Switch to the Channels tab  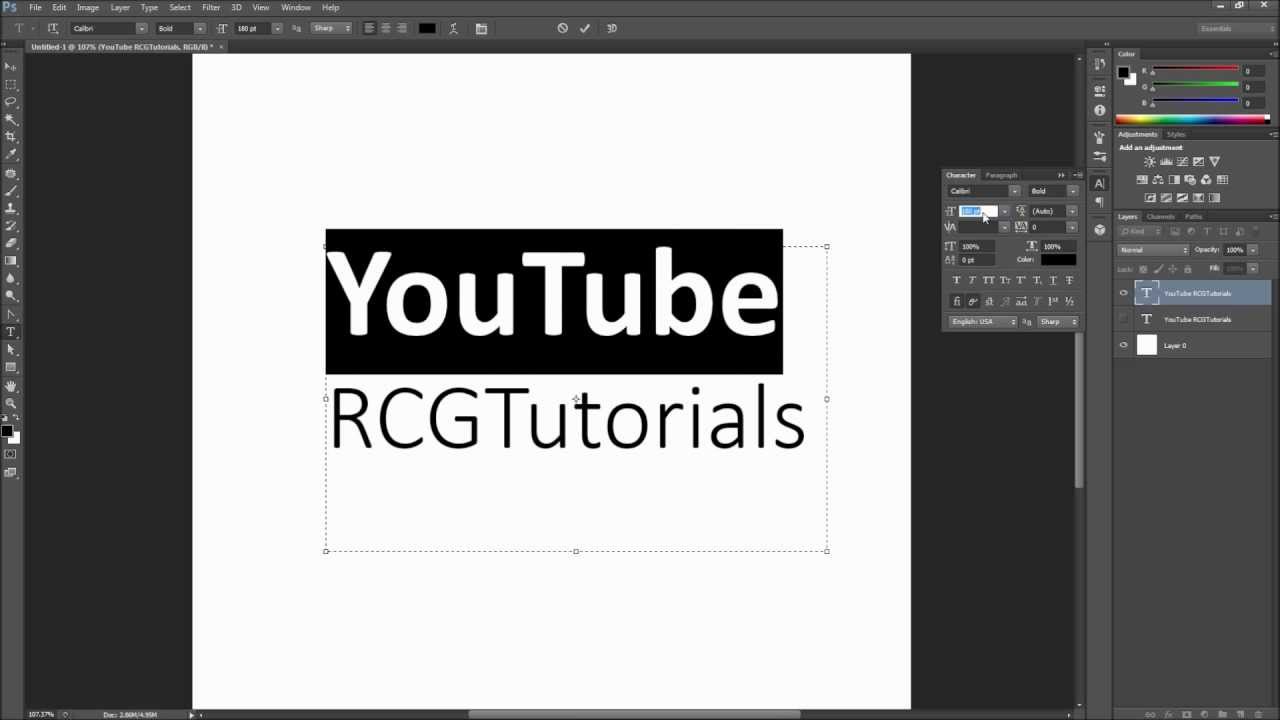pyautogui.click(x=1161, y=216)
